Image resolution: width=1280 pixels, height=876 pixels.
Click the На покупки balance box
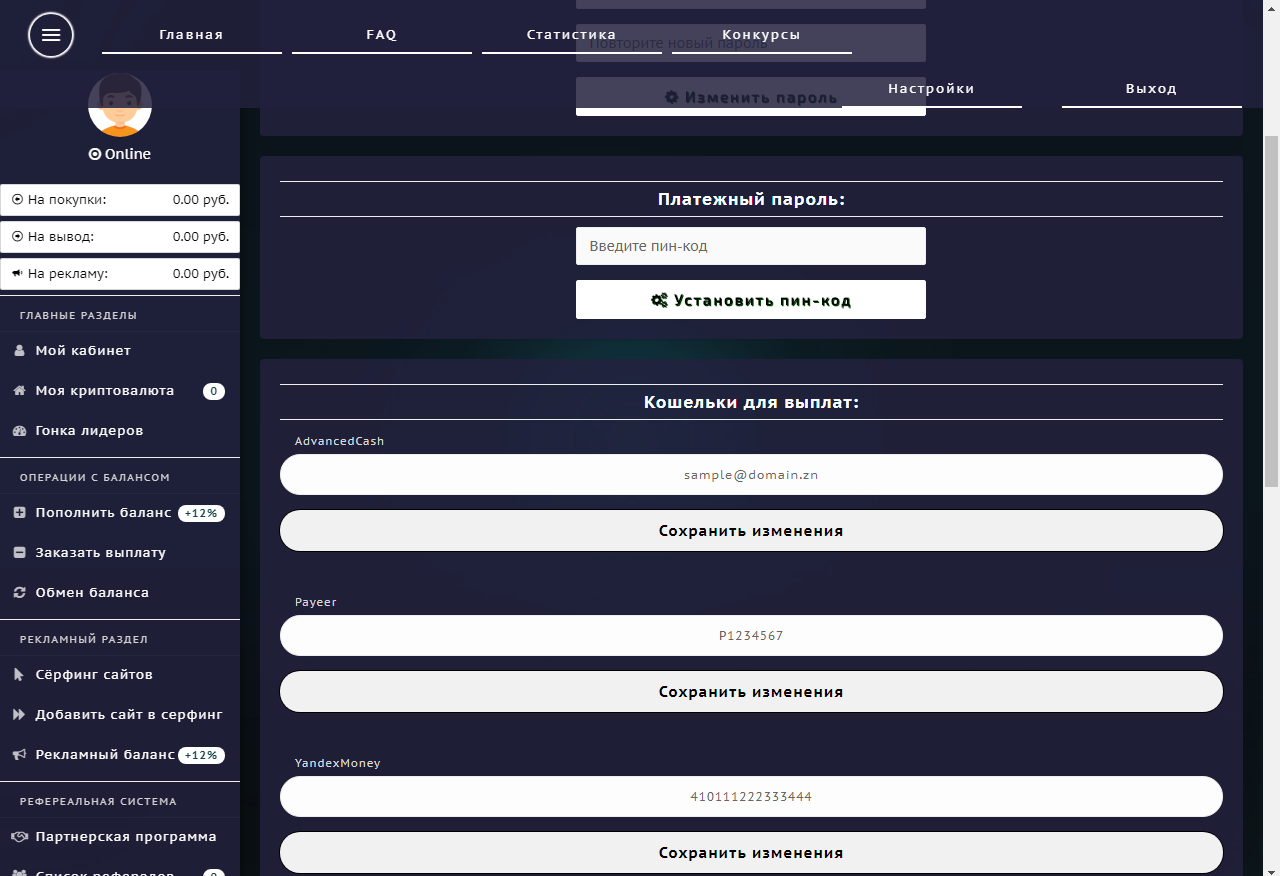[120, 200]
